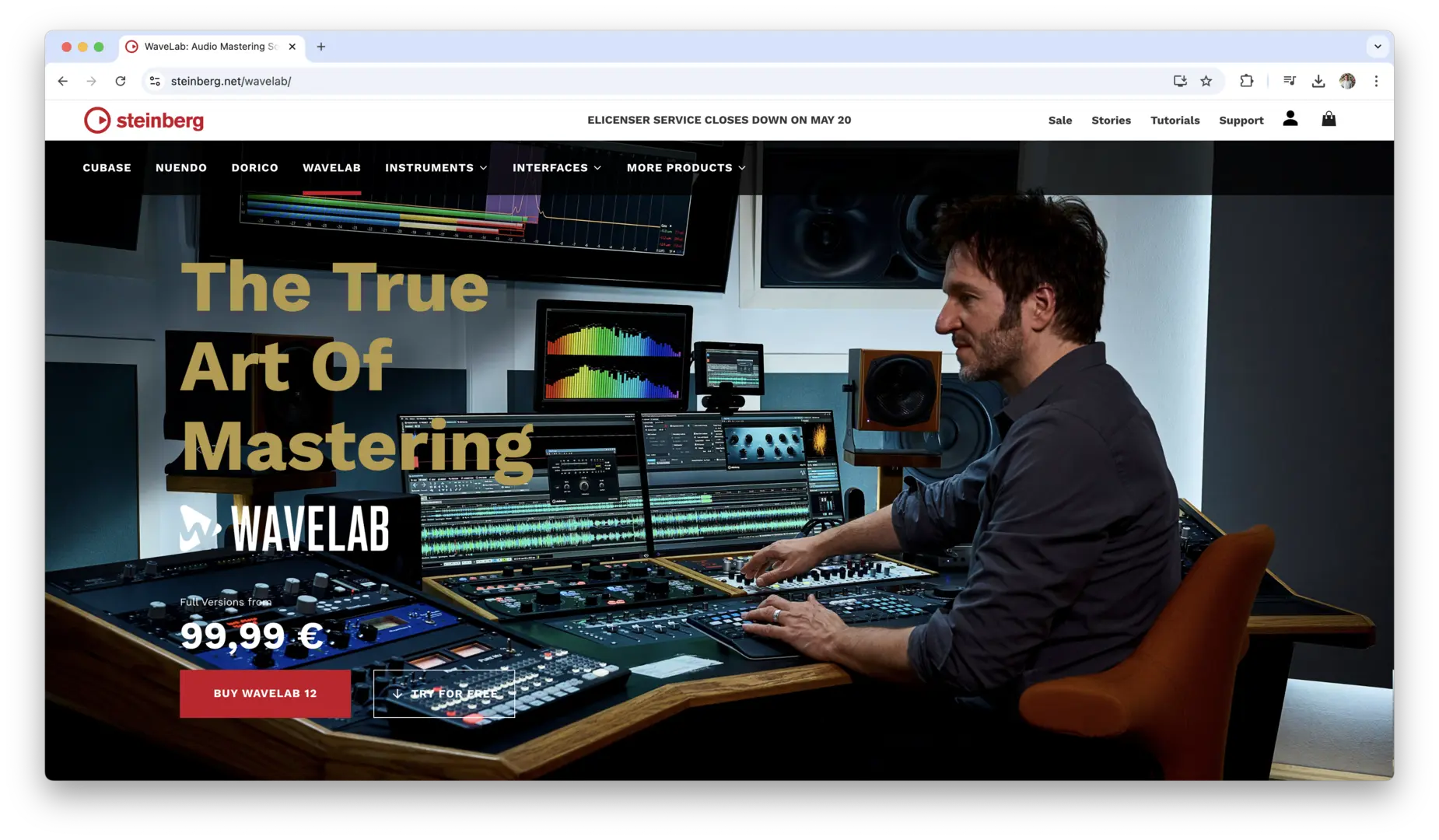This screenshot has width=1439, height=840.
Task: Open the user account icon
Action: pos(1290,118)
